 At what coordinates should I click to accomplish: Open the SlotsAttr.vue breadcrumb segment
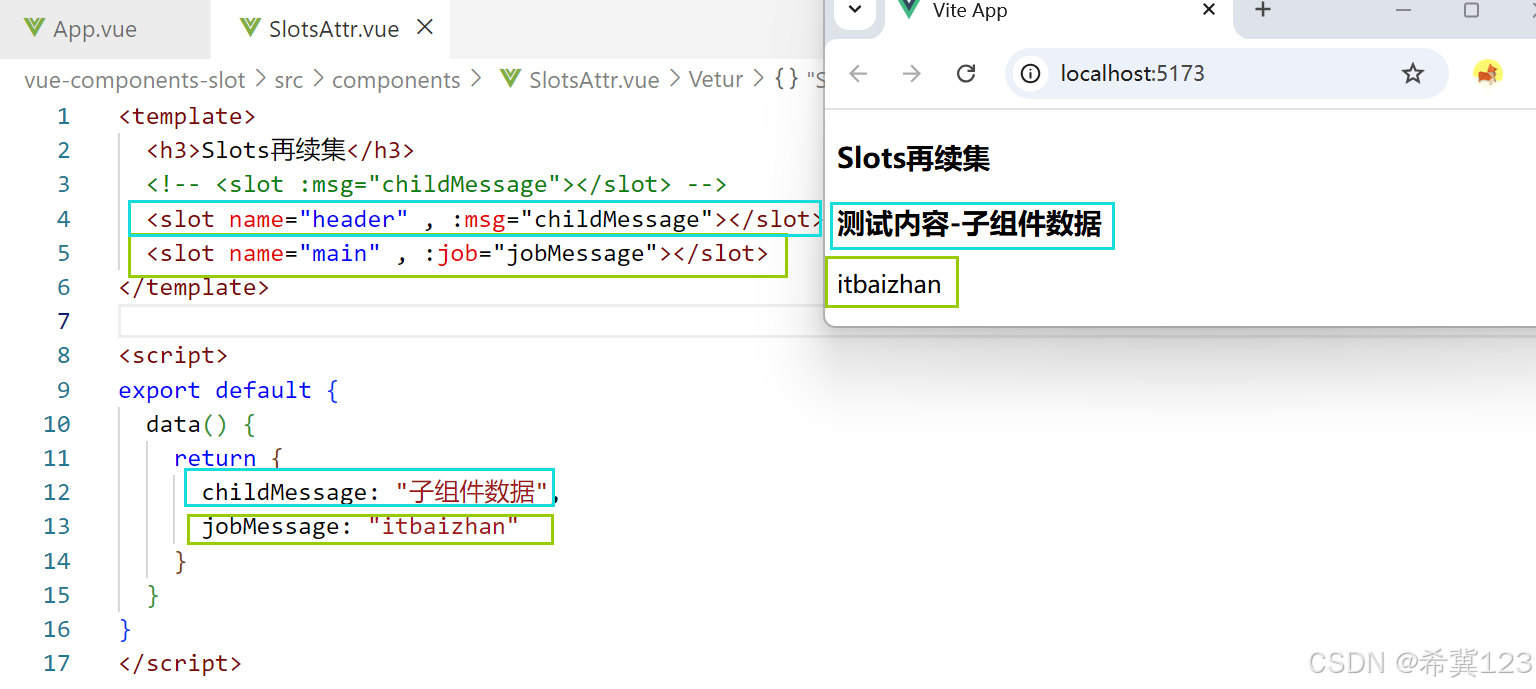pos(594,80)
